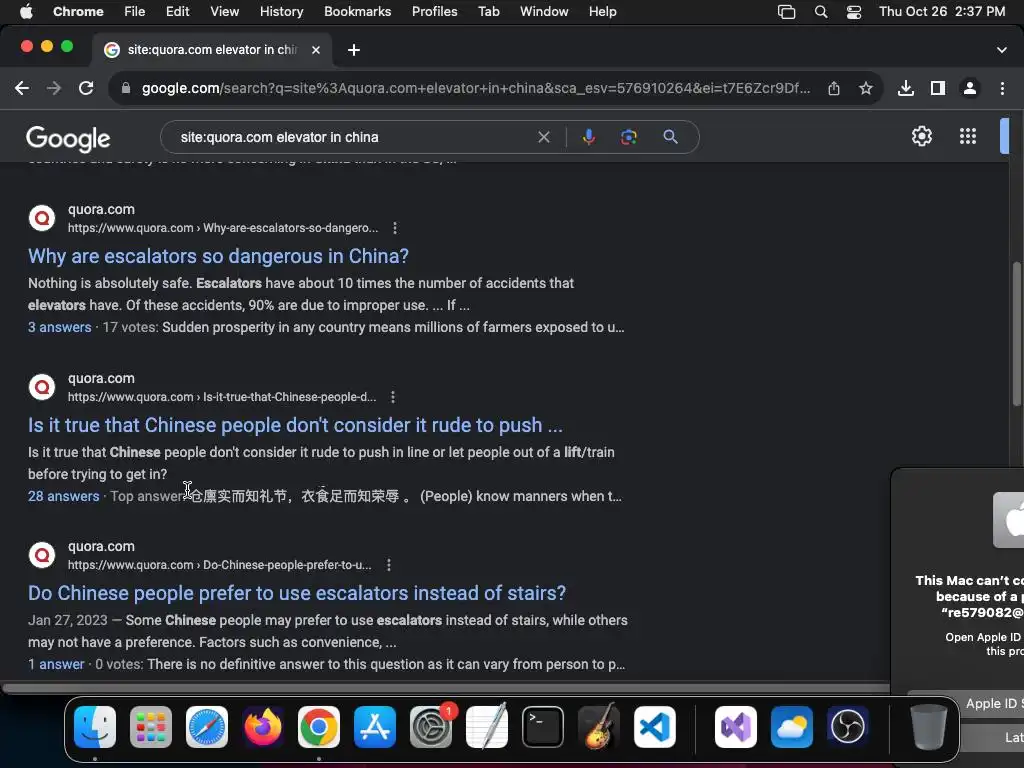
Task: Open 'Is it true that Chinese people' result
Action: [295, 425]
